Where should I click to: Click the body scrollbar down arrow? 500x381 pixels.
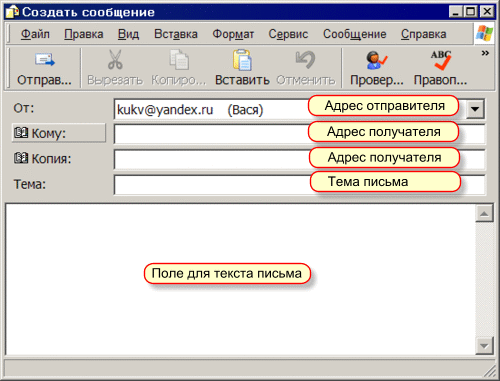[x=484, y=346]
